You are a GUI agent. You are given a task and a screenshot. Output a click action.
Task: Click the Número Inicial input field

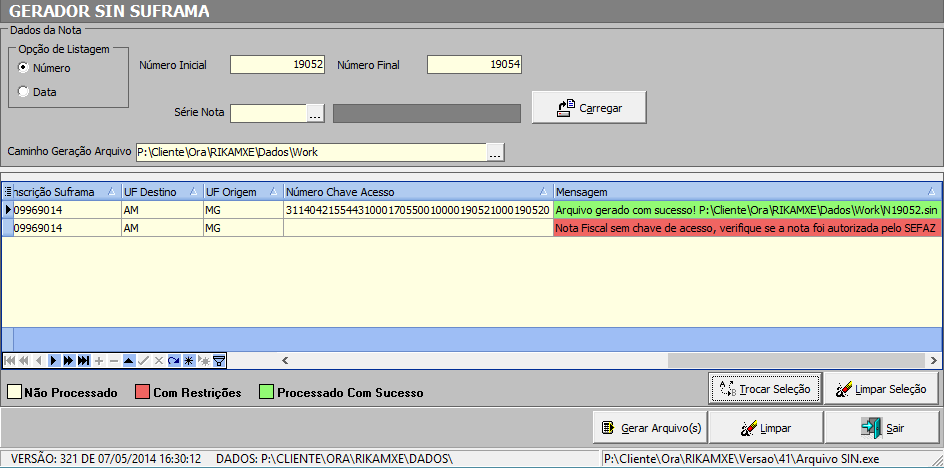pyautogui.click(x=277, y=65)
